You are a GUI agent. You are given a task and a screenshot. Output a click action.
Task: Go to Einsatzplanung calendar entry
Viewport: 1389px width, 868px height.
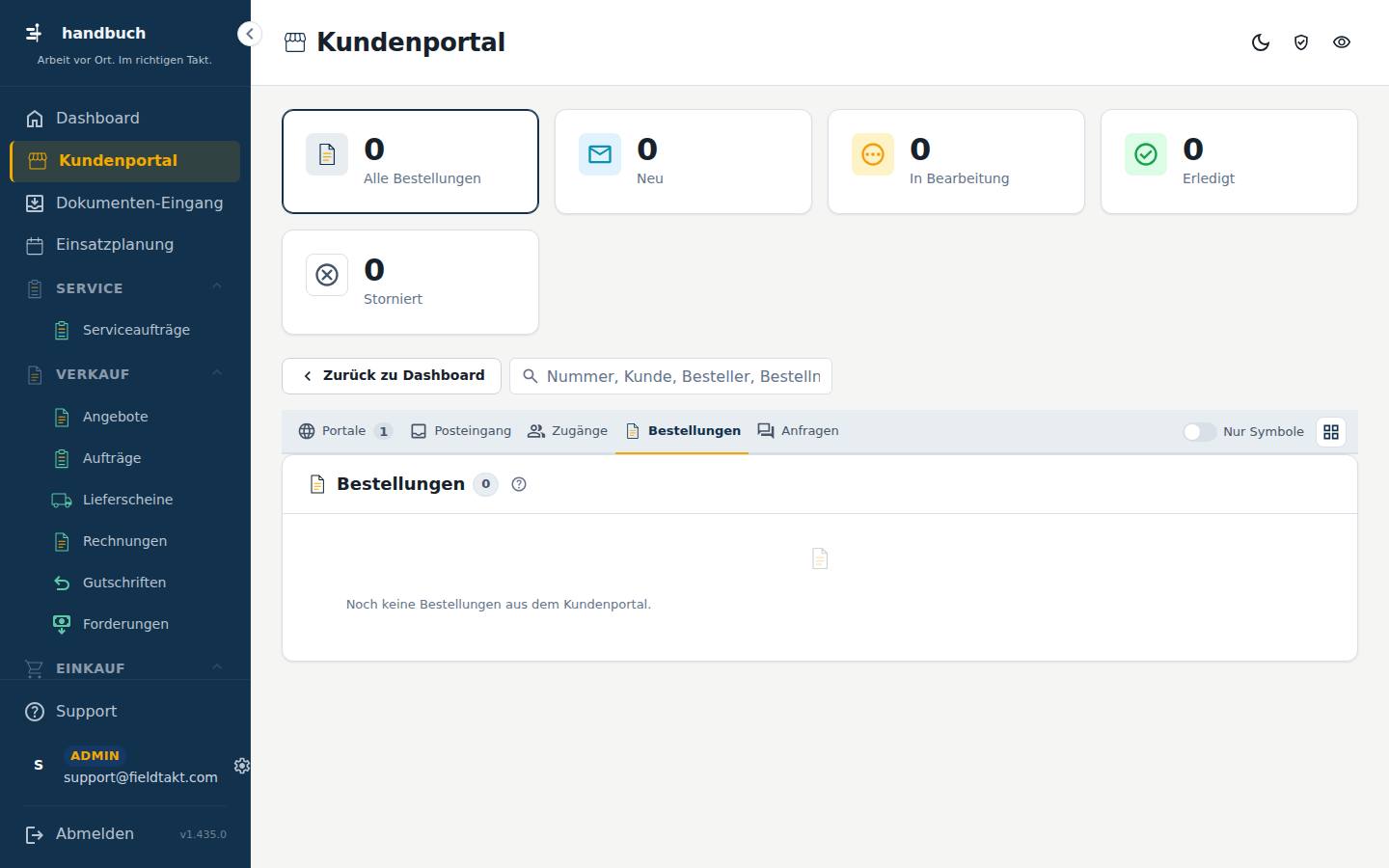point(125,245)
